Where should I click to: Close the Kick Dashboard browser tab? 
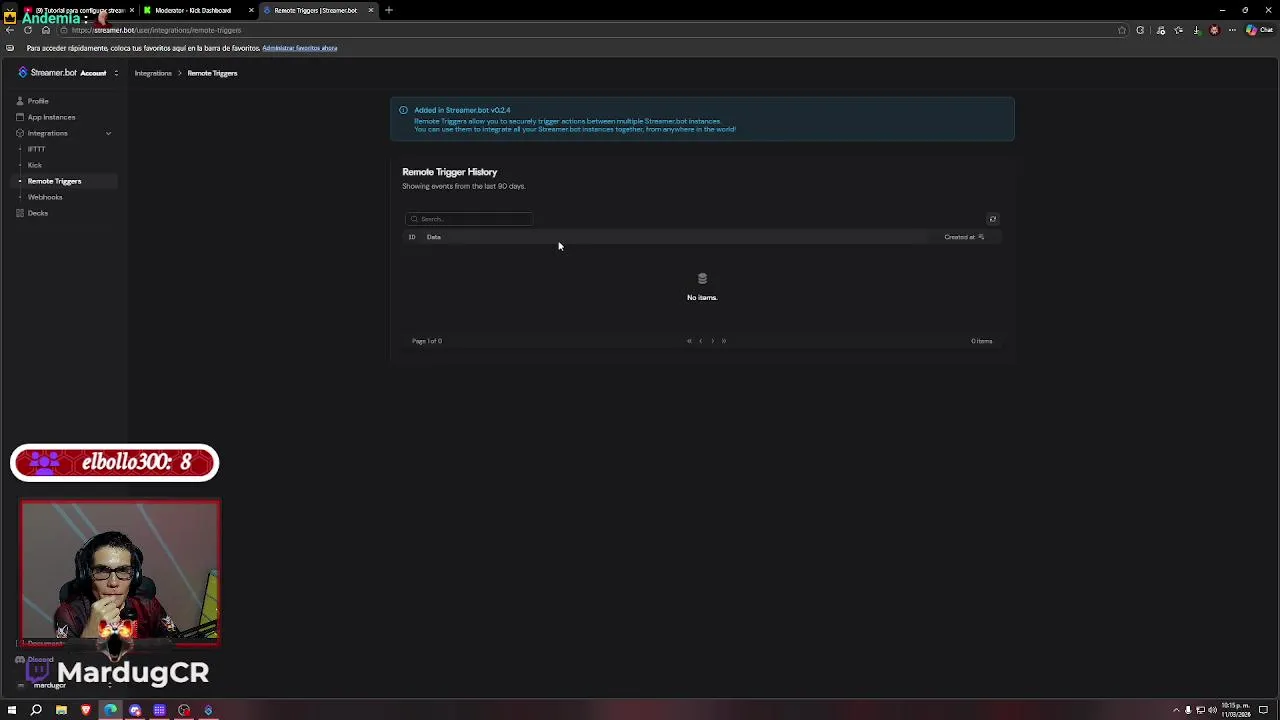[x=251, y=10]
